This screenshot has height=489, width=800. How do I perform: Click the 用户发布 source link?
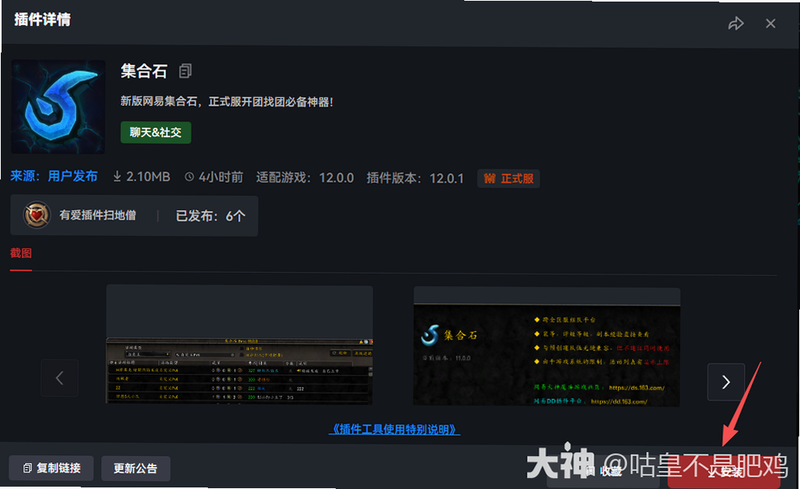pyautogui.click(x=72, y=176)
